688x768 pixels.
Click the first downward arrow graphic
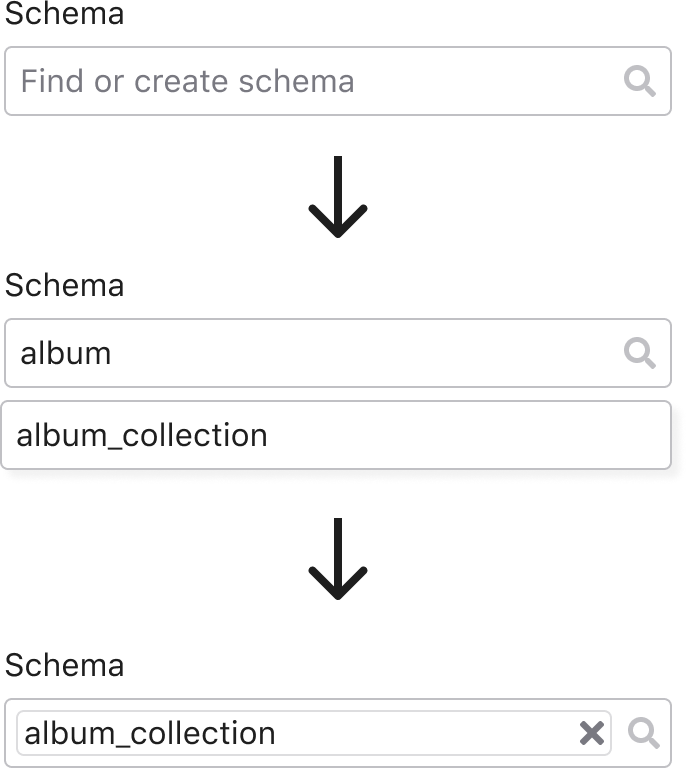click(x=338, y=197)
